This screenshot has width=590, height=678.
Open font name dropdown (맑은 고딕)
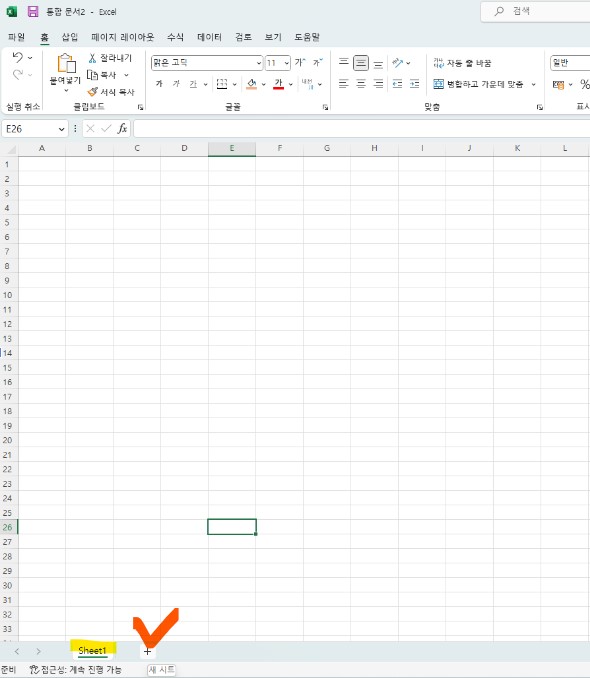point(259,63)
